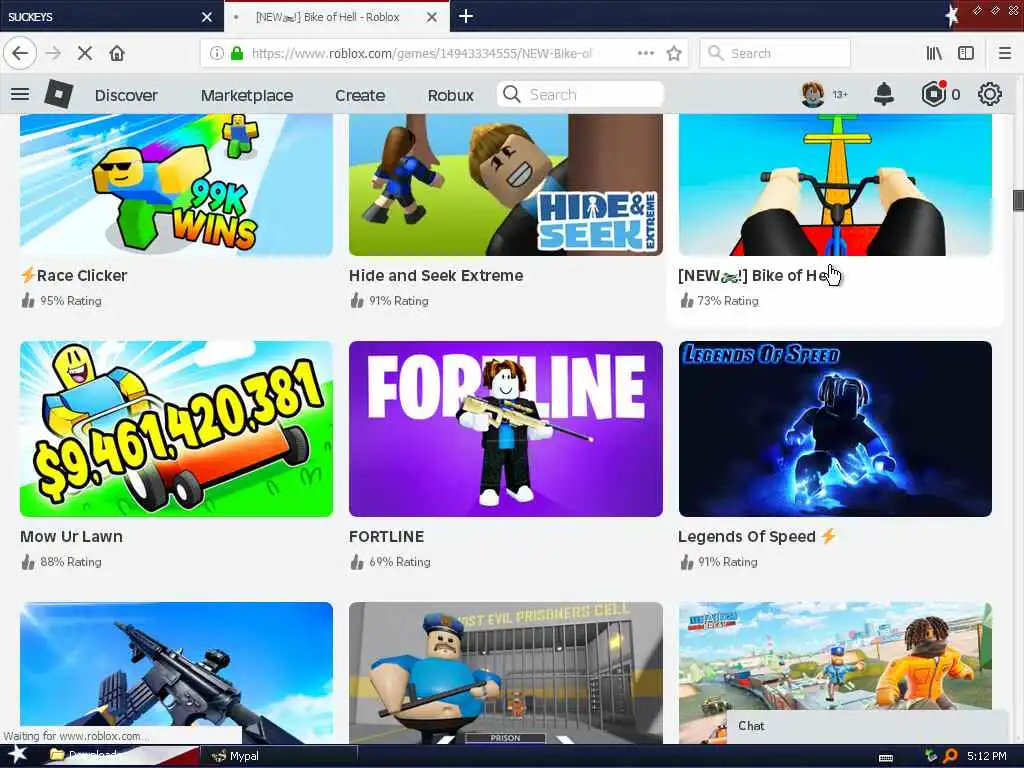Click the browser Search box
Image resolution: width=1024 pixels, height=768 pixels.
[775, 54]
